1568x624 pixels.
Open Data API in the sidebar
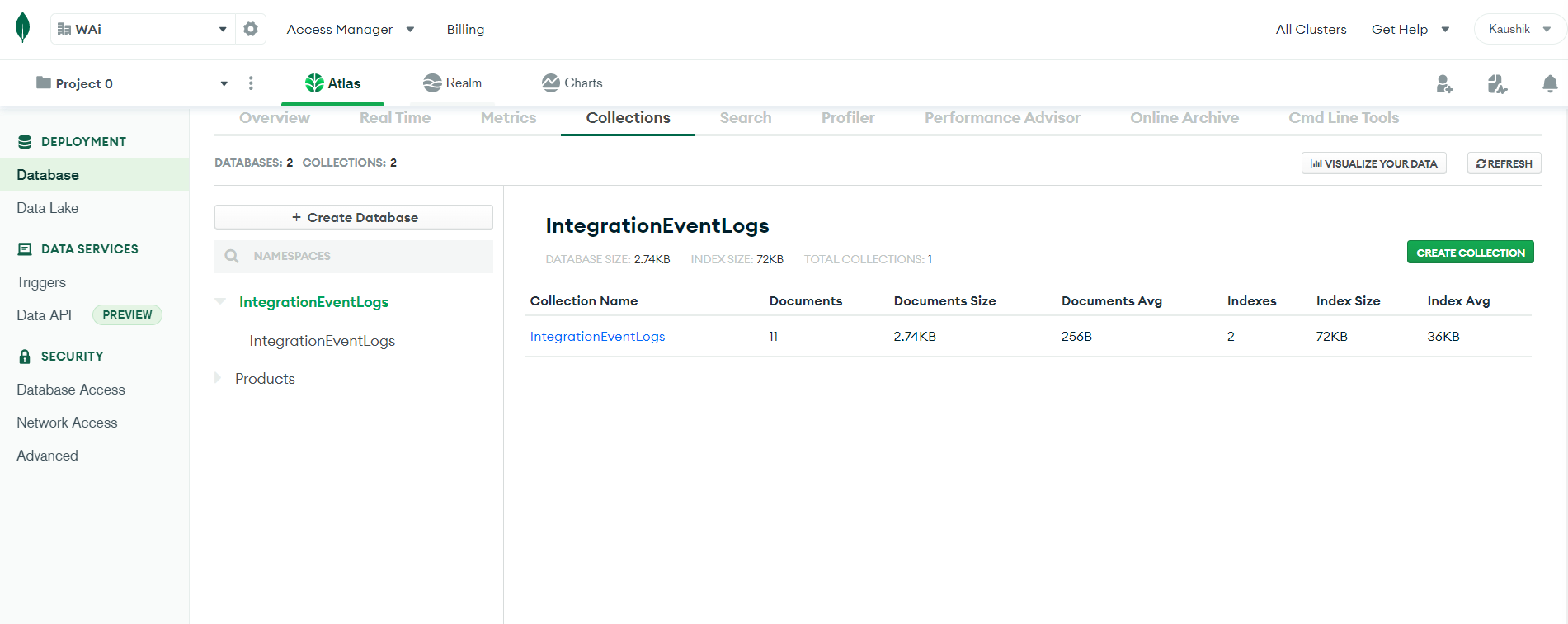(44, 315)
